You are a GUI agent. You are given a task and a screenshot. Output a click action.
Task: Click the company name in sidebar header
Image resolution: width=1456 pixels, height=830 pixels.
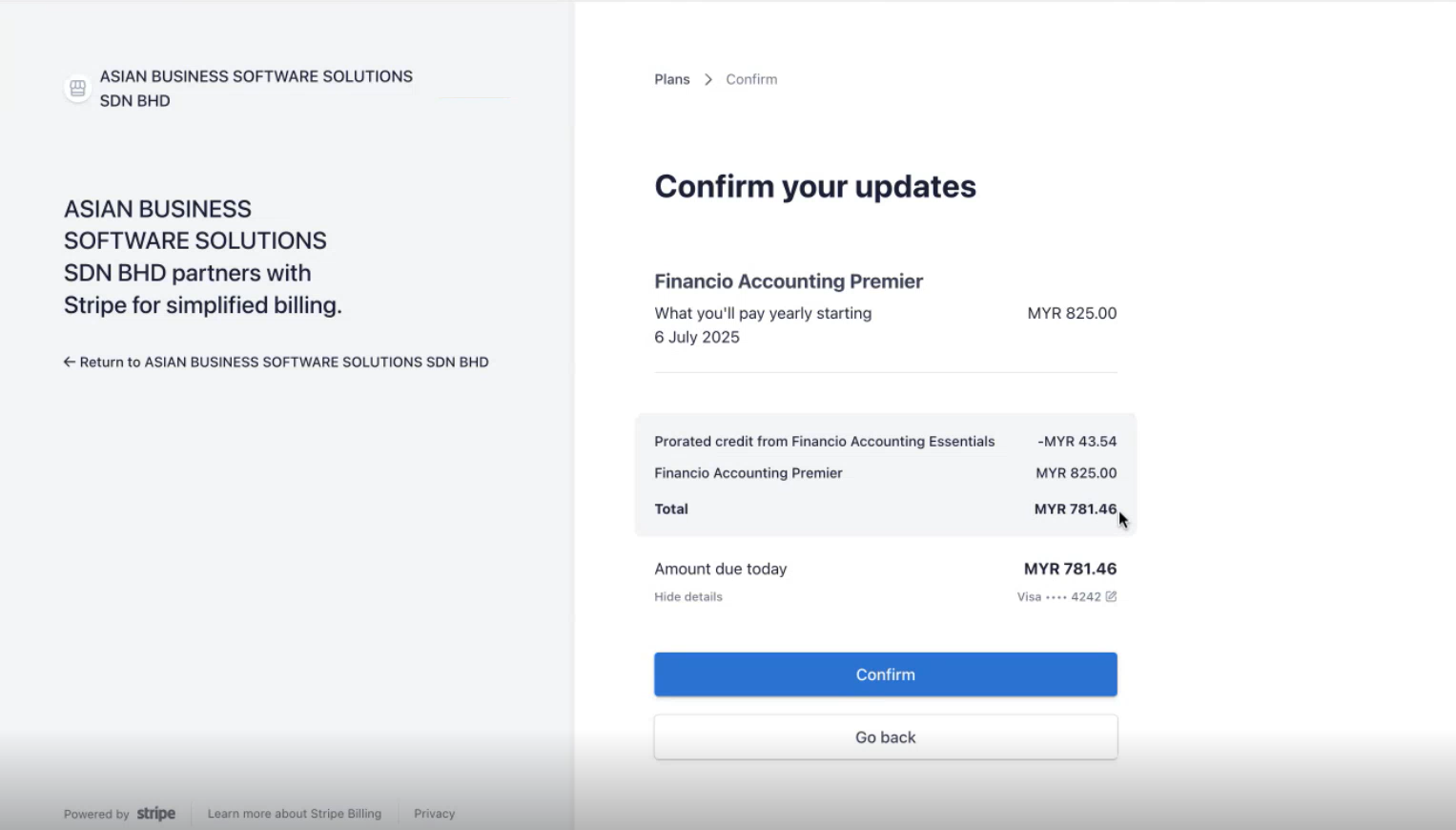(x=256, y=89)
